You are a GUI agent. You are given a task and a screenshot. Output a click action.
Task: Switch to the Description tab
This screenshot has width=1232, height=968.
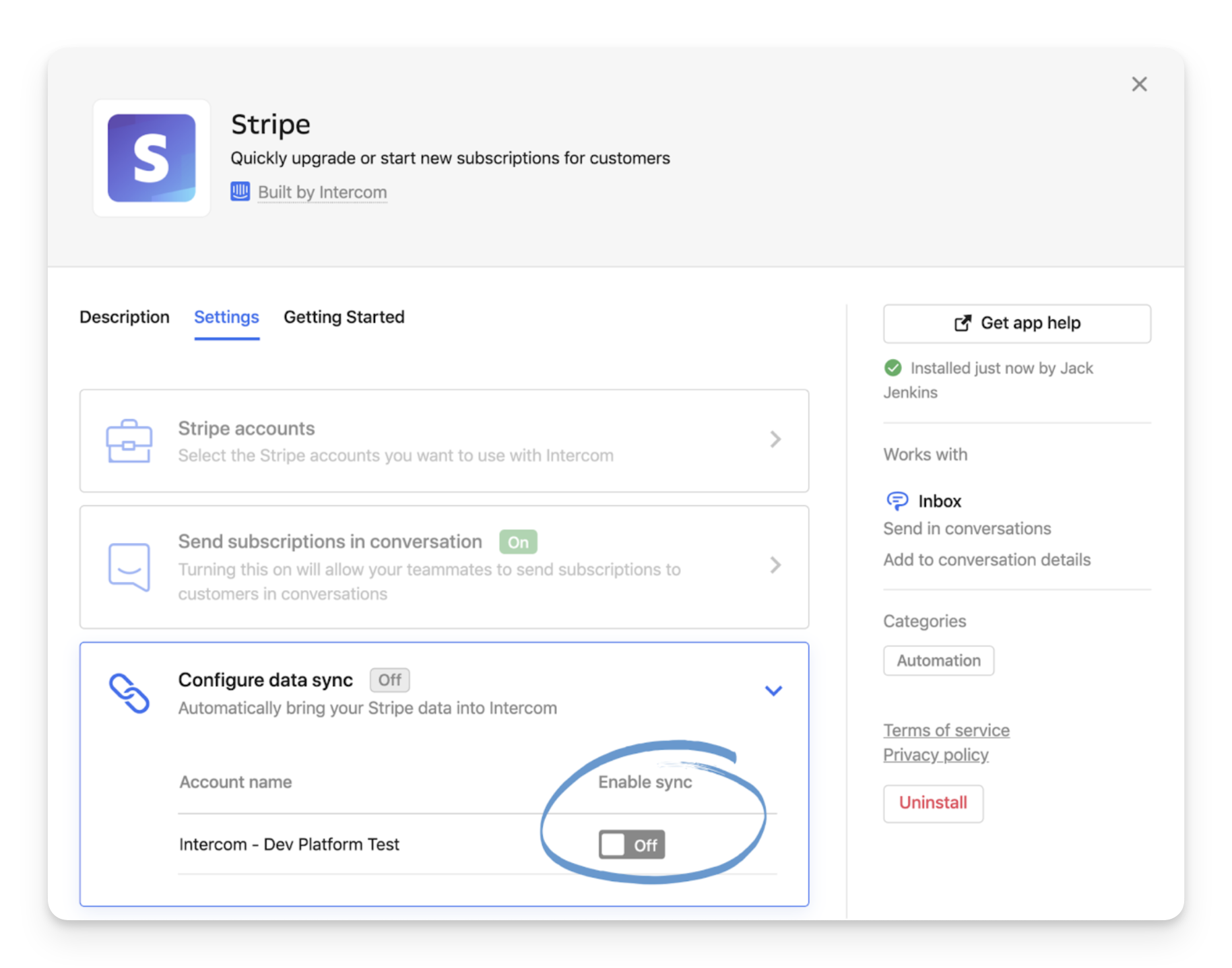click(x=125, y=317)
